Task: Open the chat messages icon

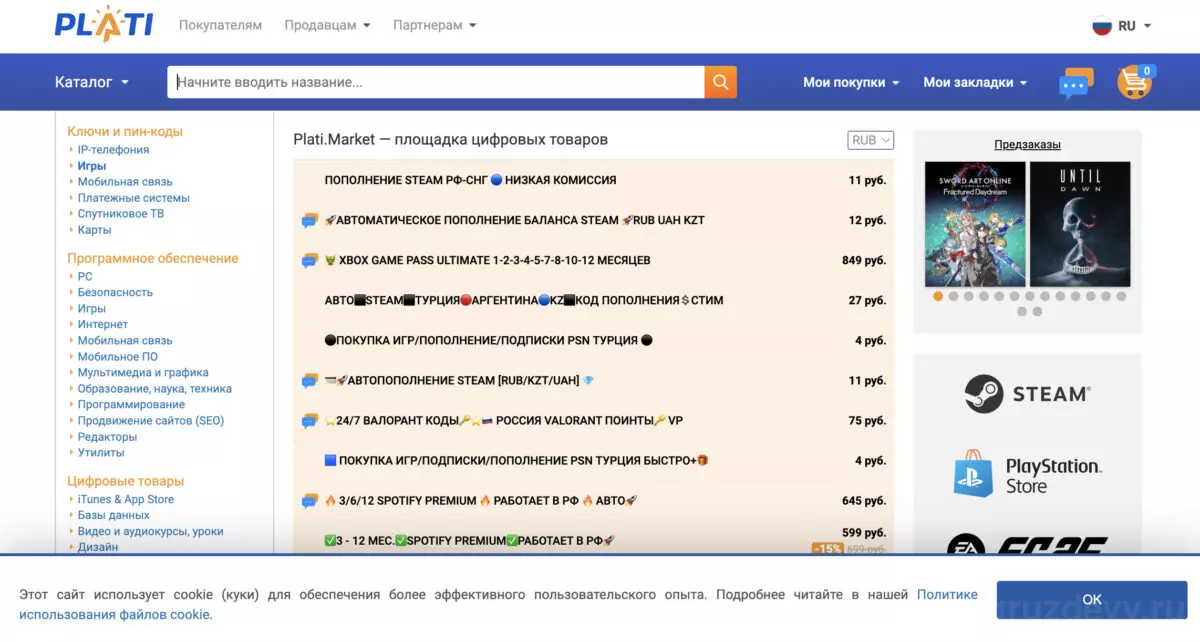Action: (1076, 83)
